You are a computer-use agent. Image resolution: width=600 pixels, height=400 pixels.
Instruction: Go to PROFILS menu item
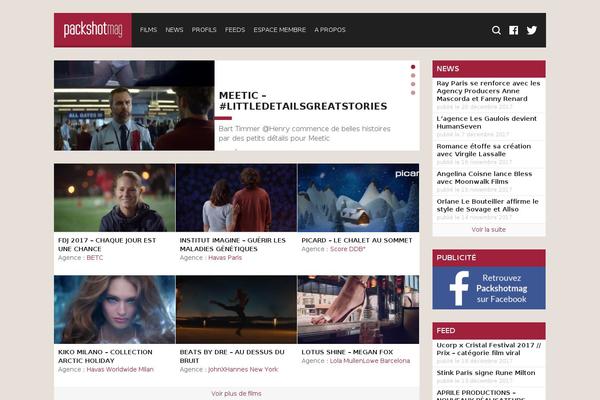coord(204,30)
